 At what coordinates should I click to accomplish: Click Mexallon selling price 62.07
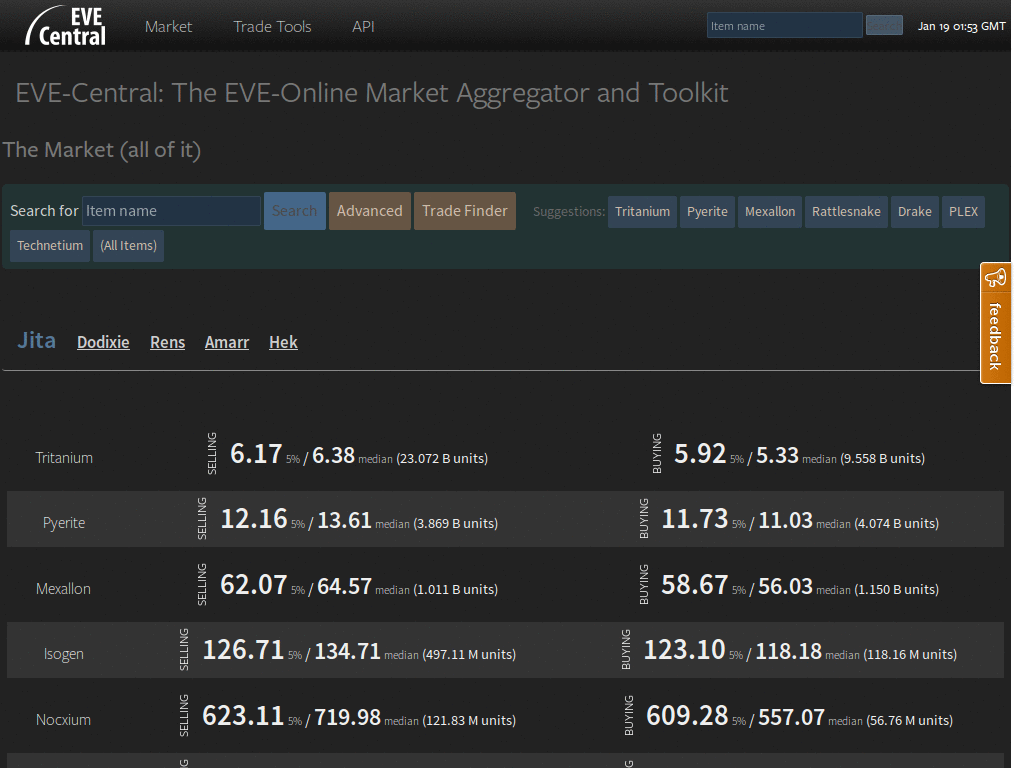coord(254,585)
